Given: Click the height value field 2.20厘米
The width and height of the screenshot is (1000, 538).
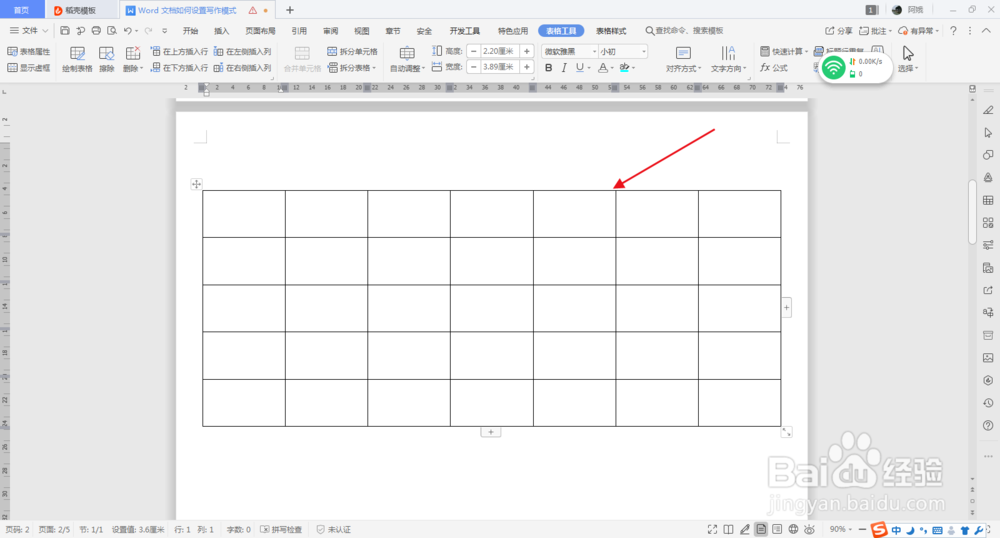Looking at the screenshot, I should pyautogui.click(x=500, y=51).
